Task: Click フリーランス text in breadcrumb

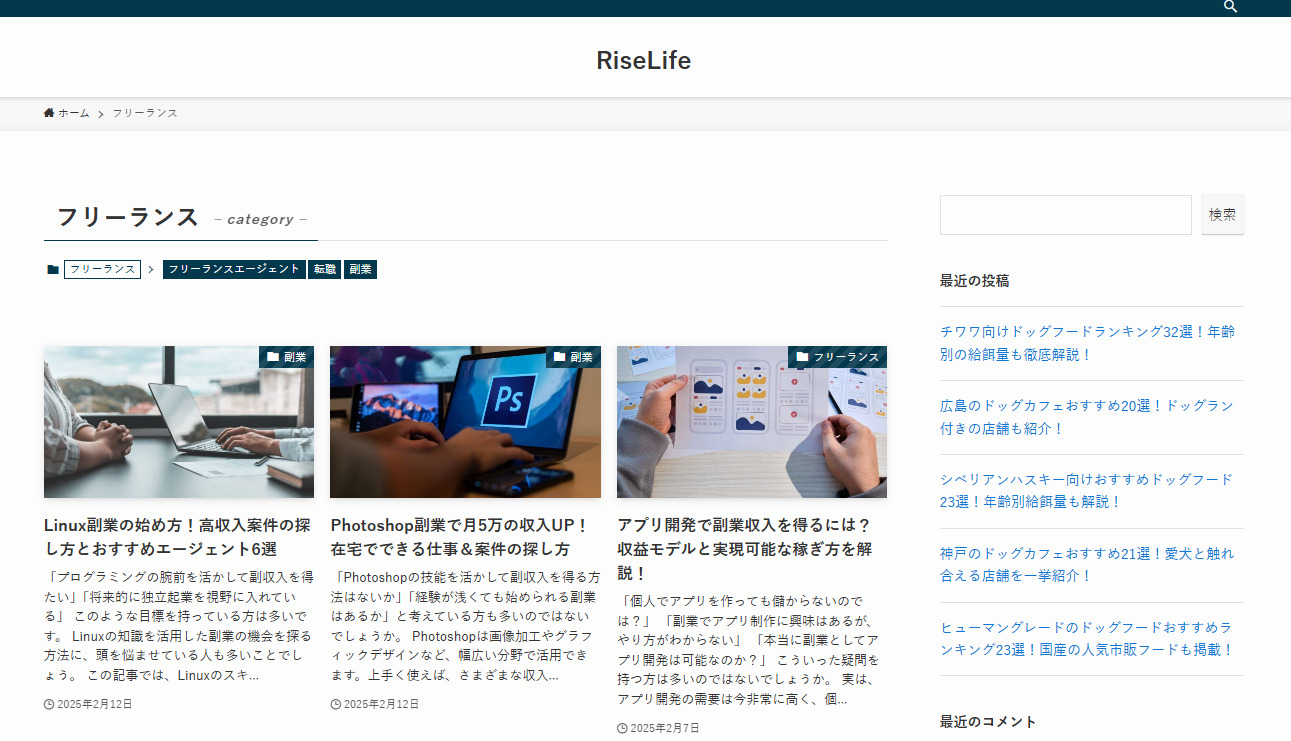Action: click(145, 113)
